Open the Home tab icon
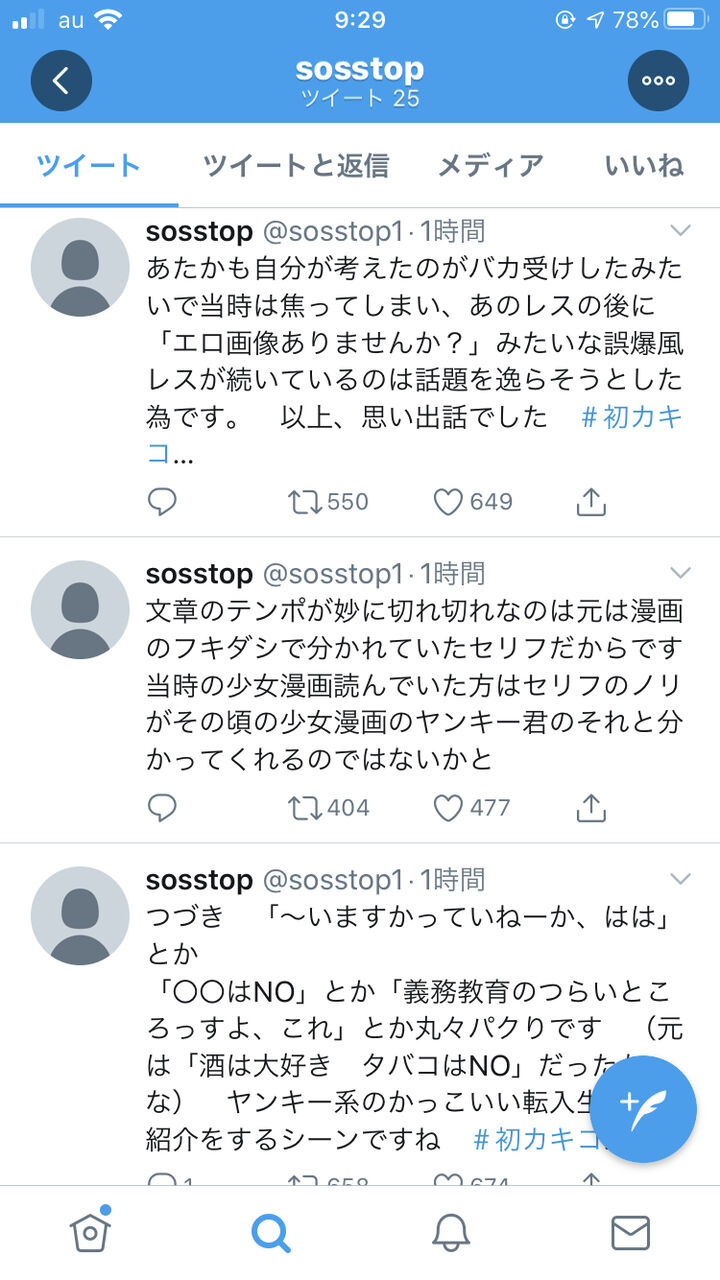The height and width of the screenshot is (1280, 720). click(90, 1232)
